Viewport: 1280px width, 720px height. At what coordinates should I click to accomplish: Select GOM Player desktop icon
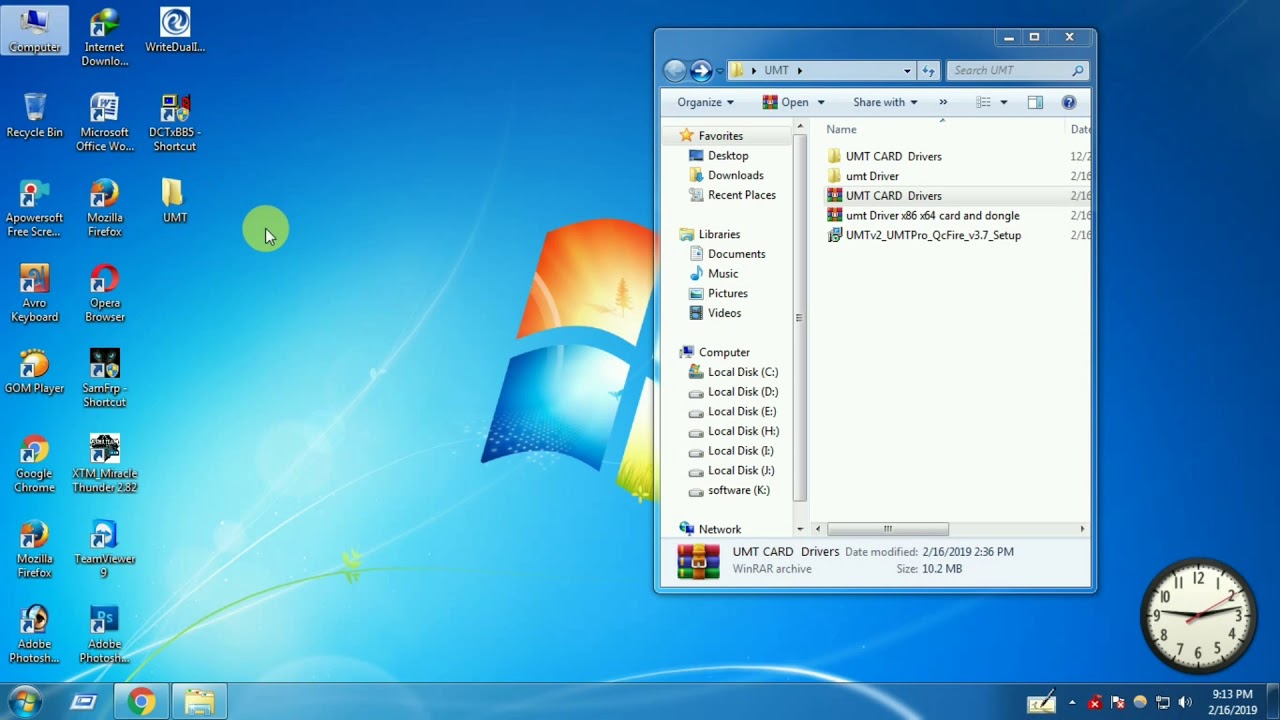pos(35,371)
